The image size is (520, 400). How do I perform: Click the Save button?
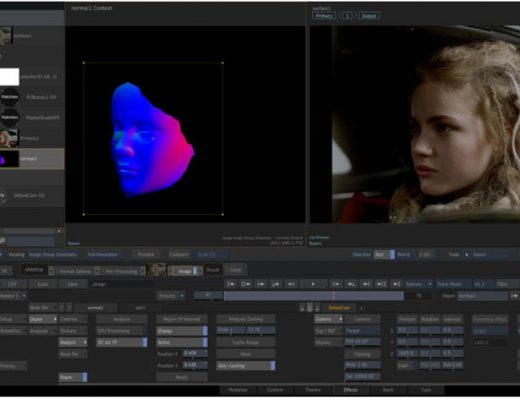[x=73, y=284]
